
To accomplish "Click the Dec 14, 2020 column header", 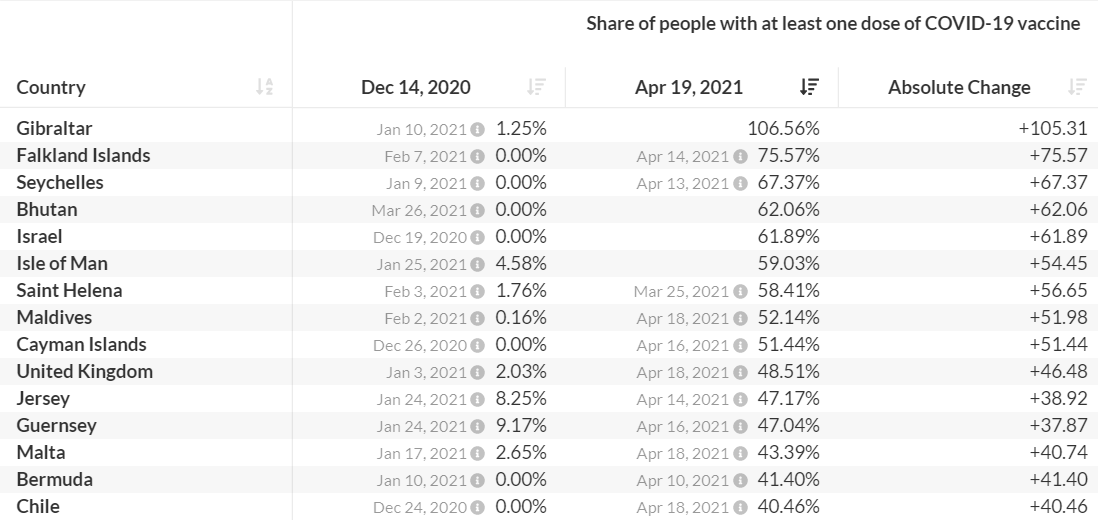I will pyautogui.click(x=416, y=87).
